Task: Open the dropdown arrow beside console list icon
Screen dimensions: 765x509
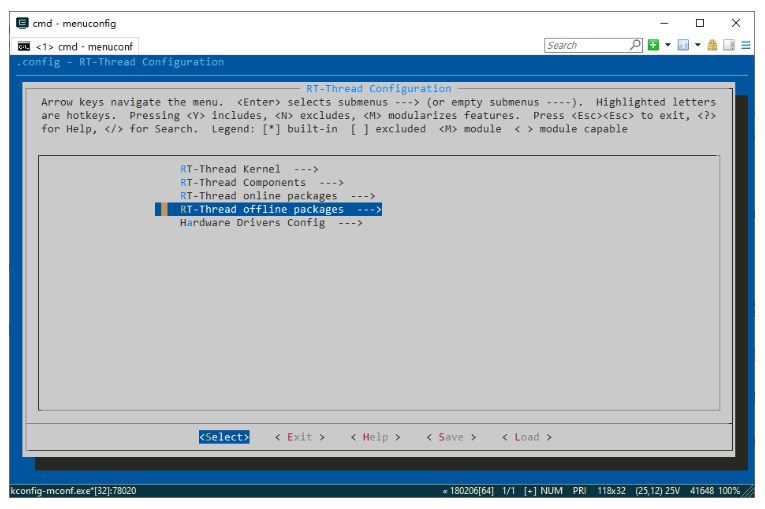Action: click(x=698, y=45)
